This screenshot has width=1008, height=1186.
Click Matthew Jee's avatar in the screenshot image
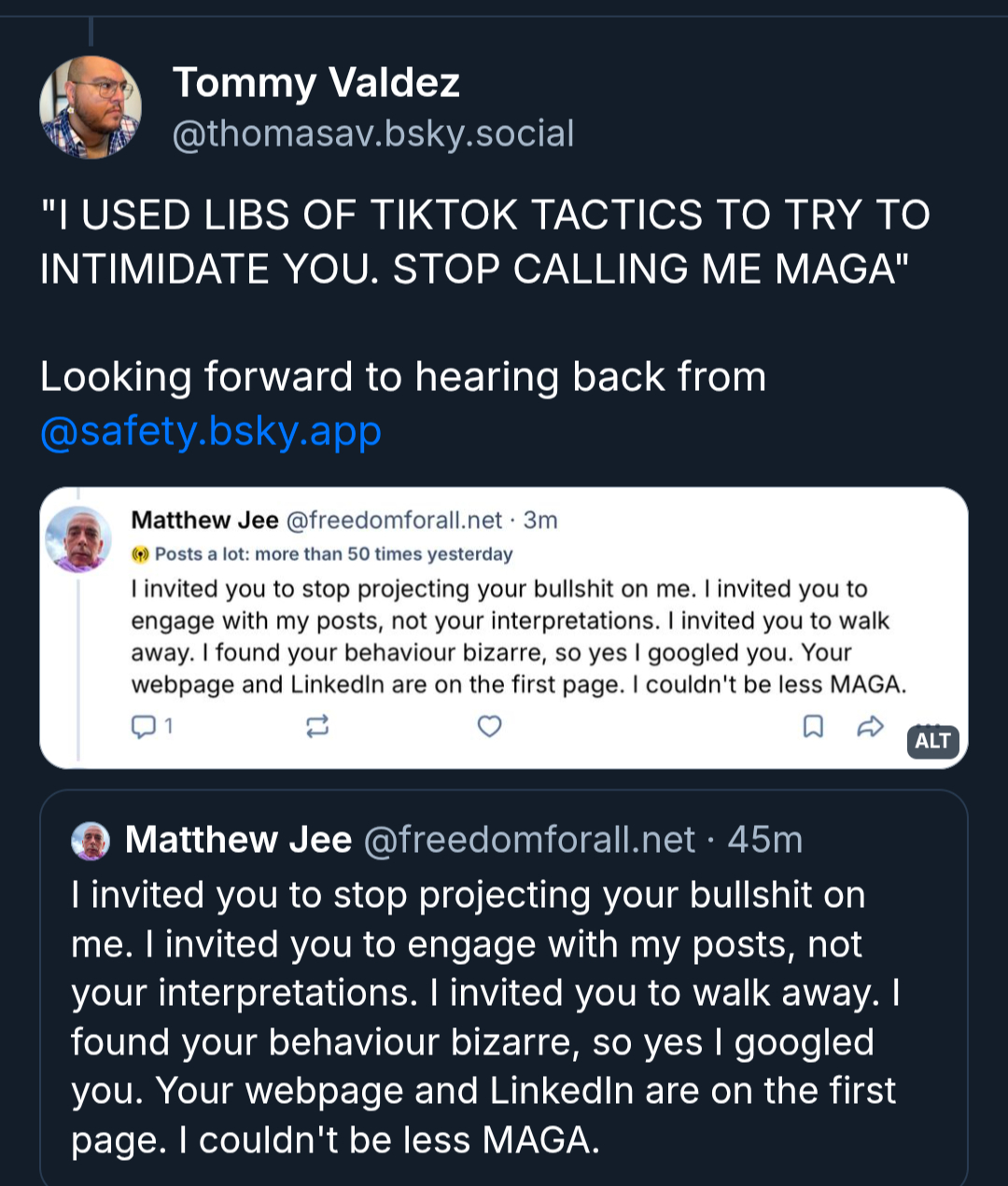click(78, 539)
